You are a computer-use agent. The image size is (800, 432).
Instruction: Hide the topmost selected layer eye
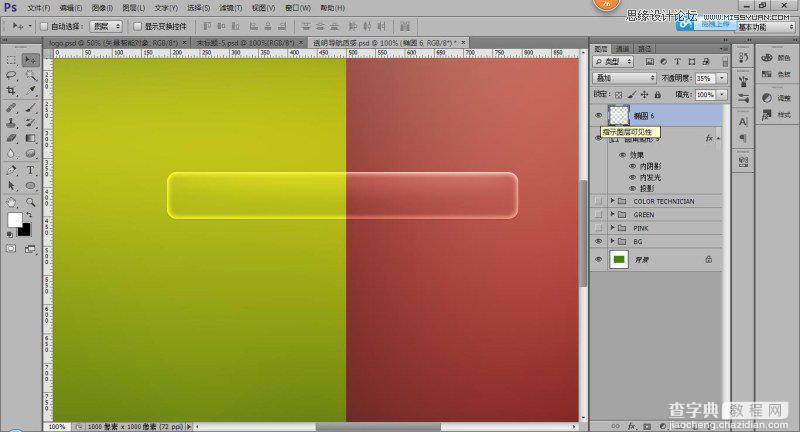[598, 116]
